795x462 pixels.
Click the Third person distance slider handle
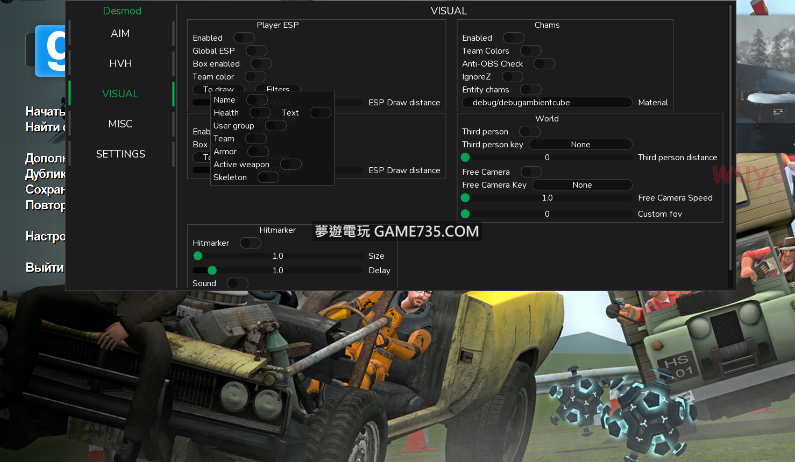[465, 157]
